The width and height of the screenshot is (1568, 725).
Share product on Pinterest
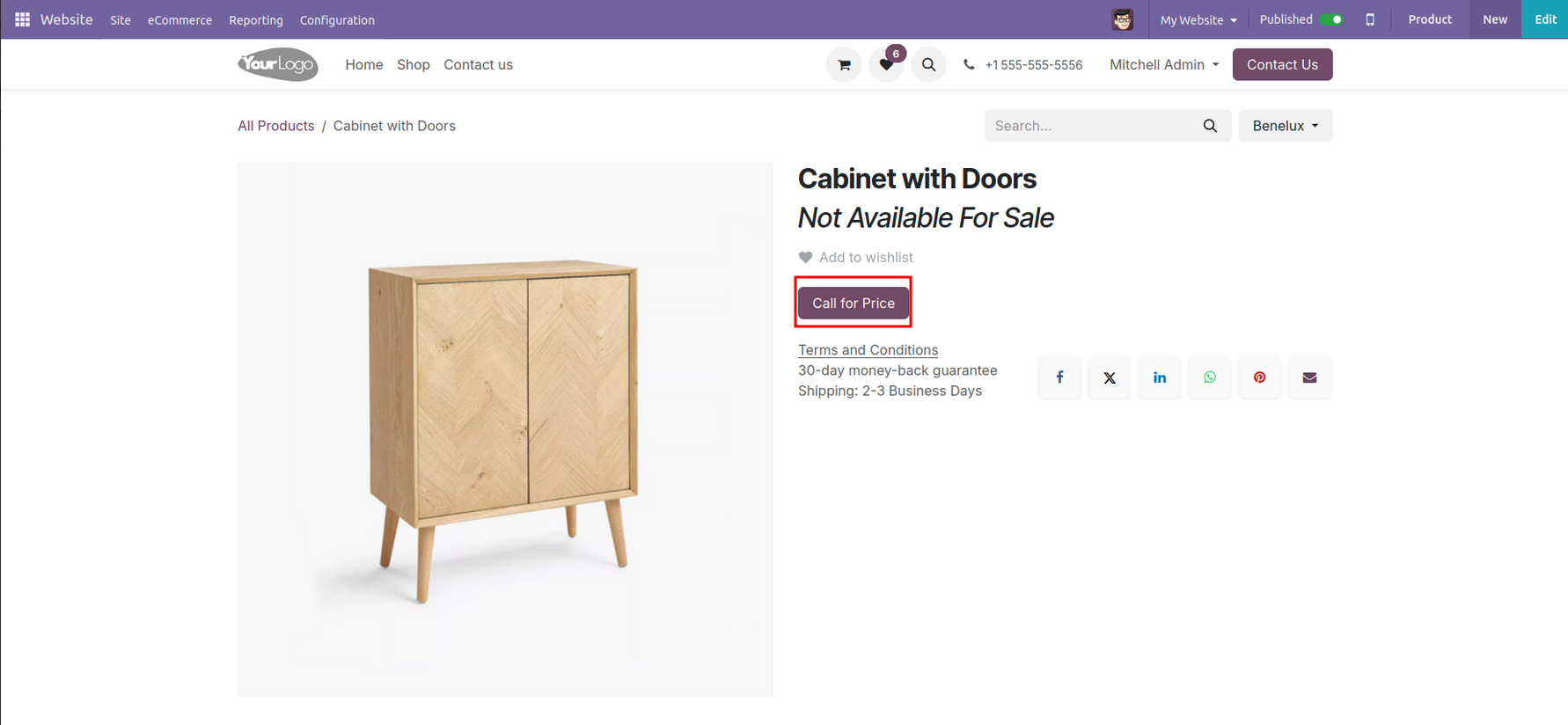click(1260, 377)
